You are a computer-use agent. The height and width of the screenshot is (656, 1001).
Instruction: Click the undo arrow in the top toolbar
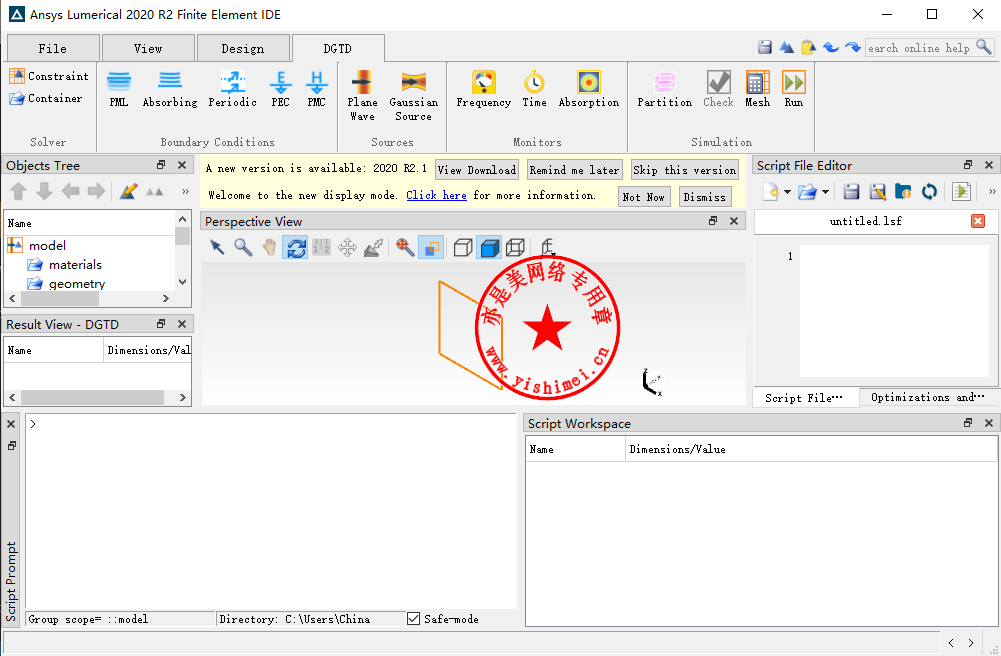pos(831,47)
